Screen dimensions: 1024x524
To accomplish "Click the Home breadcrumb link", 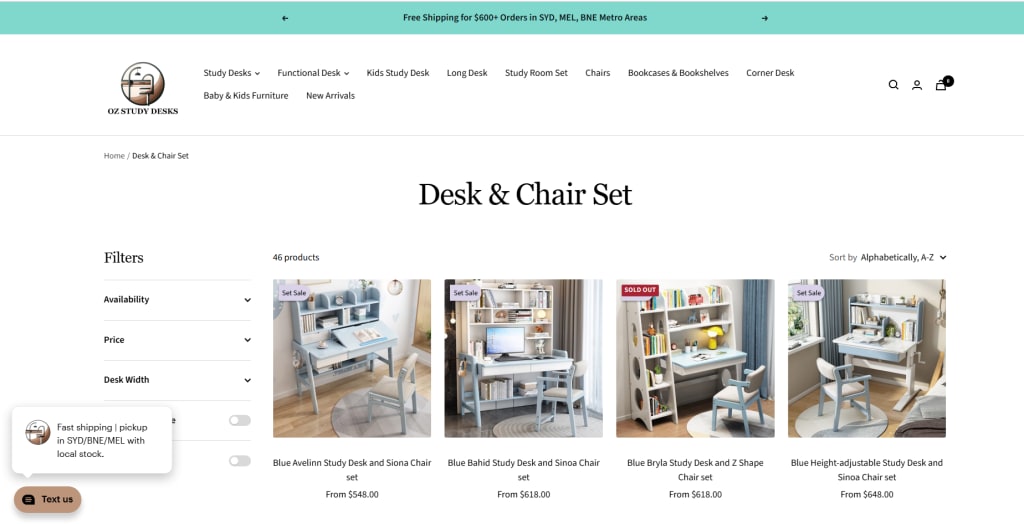I will tap(114, 156).
